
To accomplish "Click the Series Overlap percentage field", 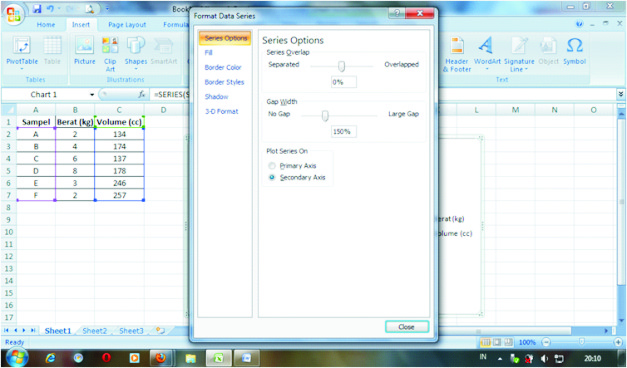I will (343, 82).
